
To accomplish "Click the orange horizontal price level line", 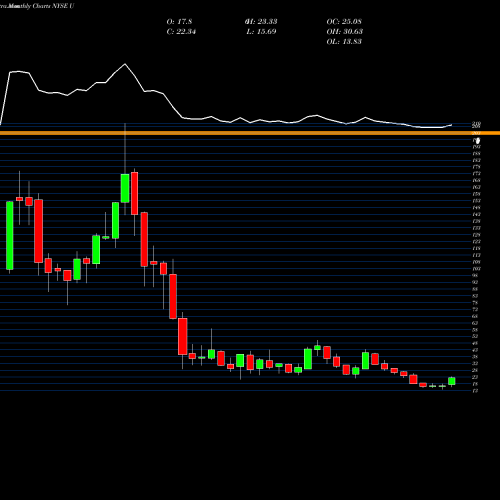I will (x=250, y=133).
